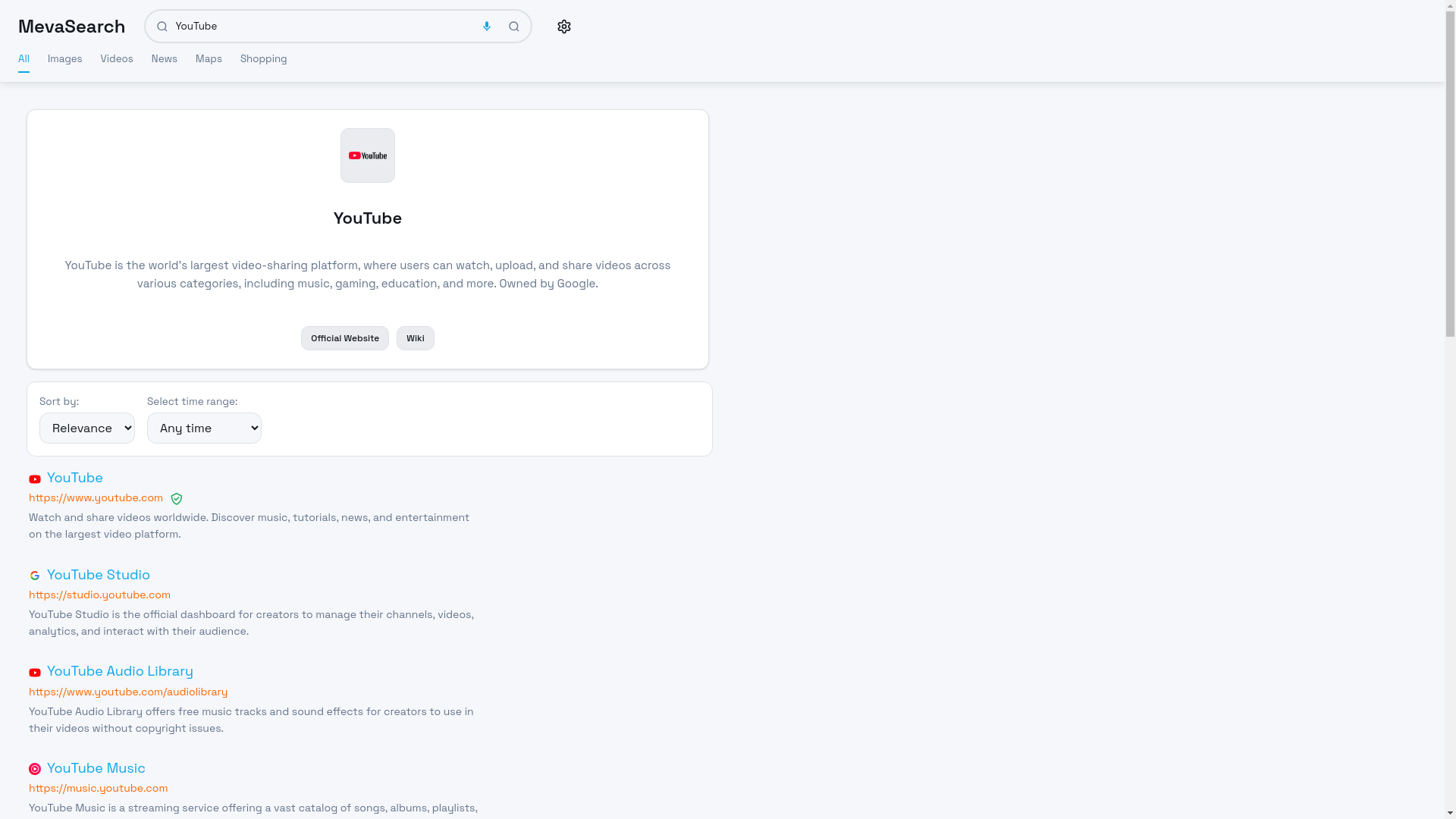Click the verified shield icon next to youtube.com
Viewport: 1456px width, 819px height.
click(x=177, y=499)
